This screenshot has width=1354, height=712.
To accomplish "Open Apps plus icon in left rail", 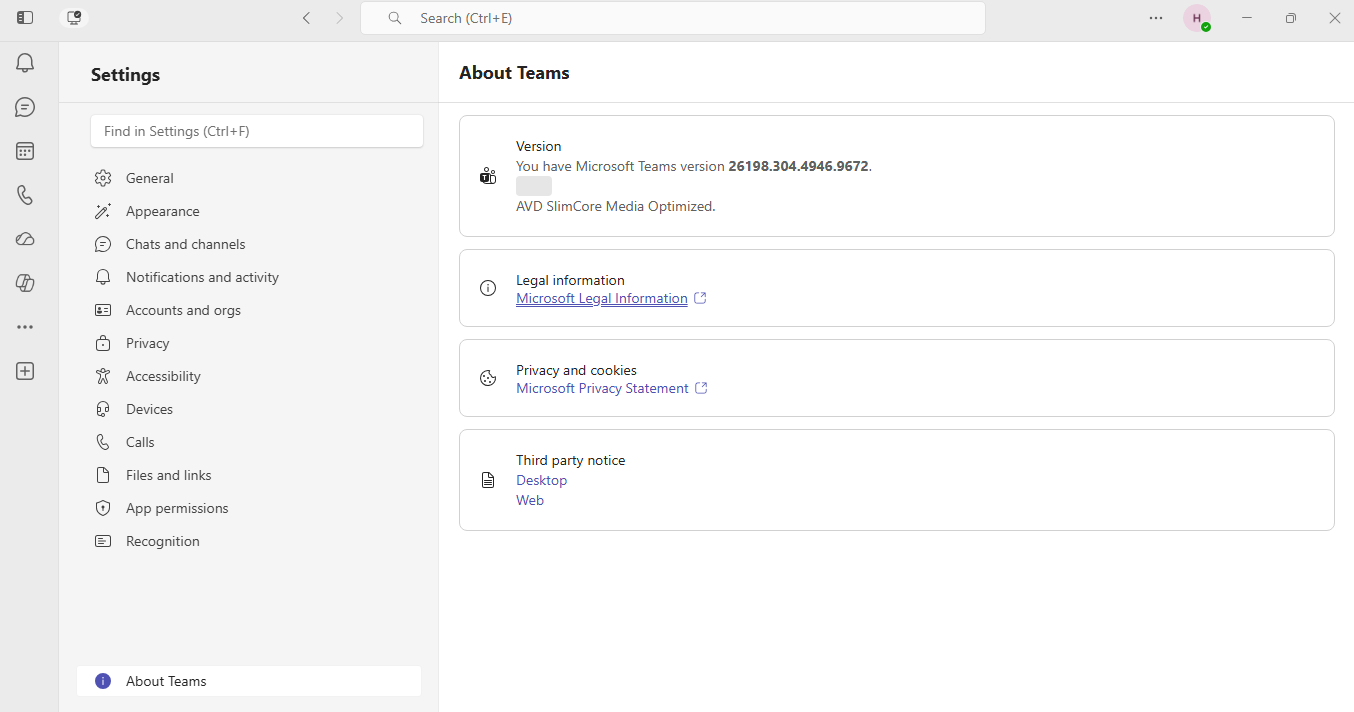I will pos(25,371).
